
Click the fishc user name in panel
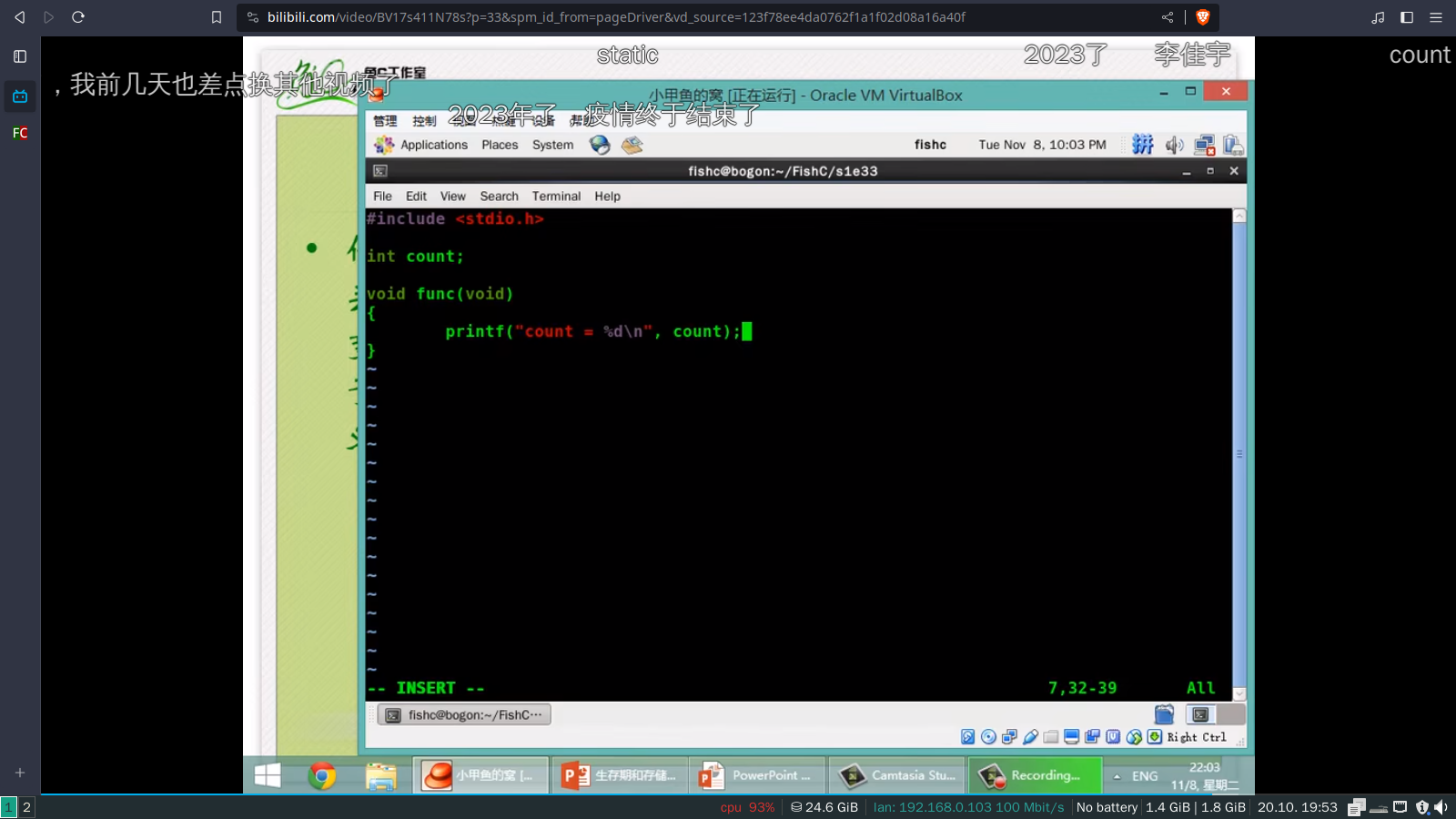(x=930, y=145)
